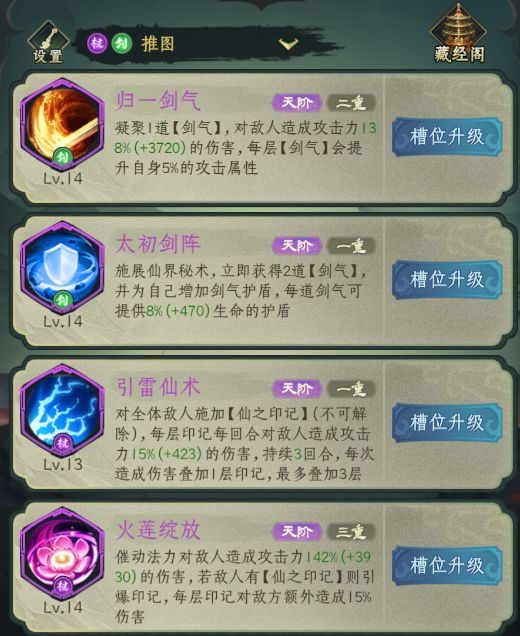Open the 设置 settings icon

coord(48,43)
